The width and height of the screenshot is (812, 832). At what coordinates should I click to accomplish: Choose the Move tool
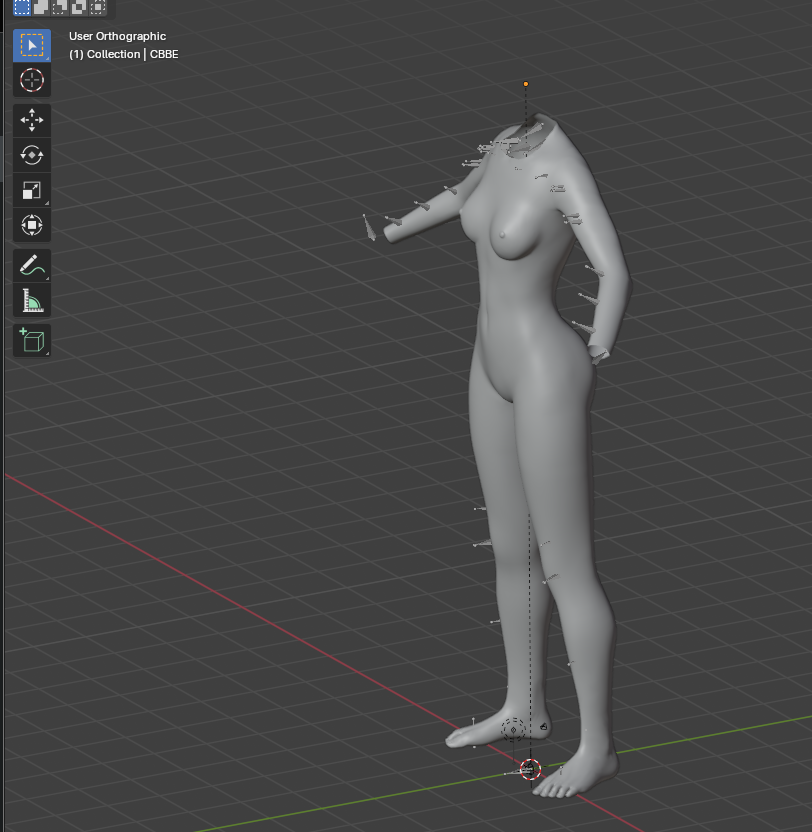point(32,120)
